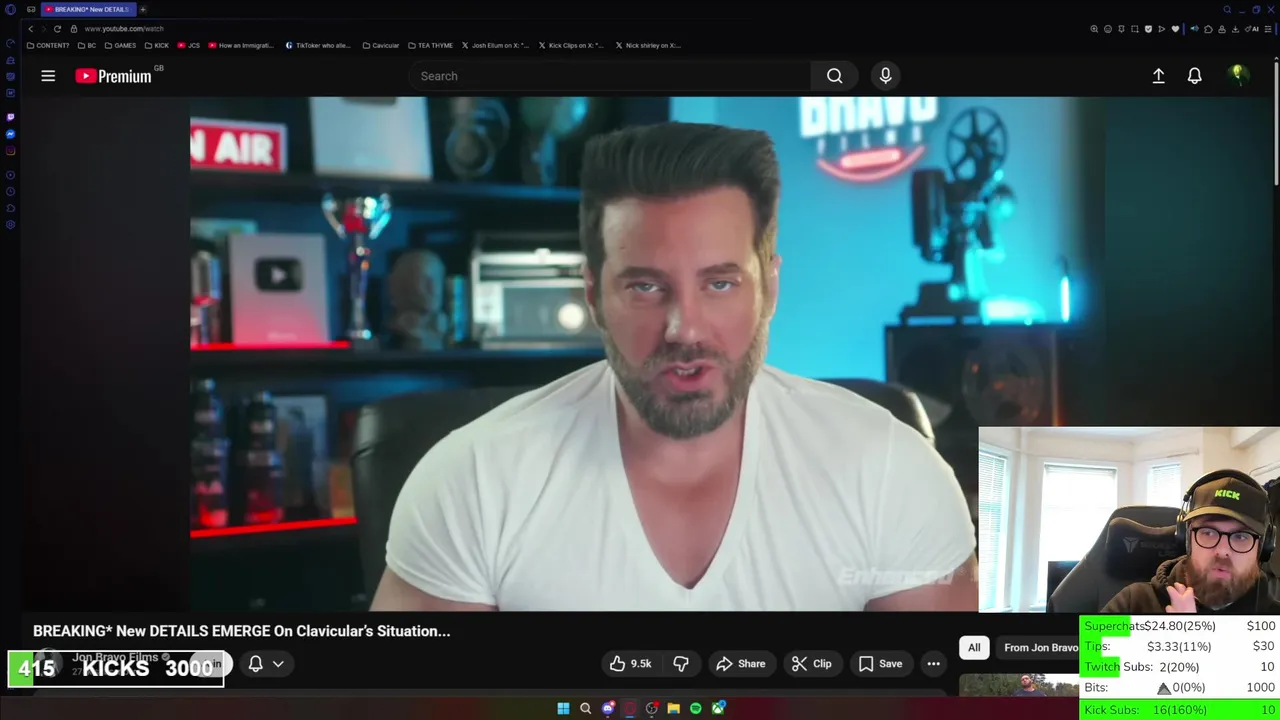Open Spotify from the taskbar
This screenshot has height=720, width=1280.
pyautogui.click(x=695, y=709)
